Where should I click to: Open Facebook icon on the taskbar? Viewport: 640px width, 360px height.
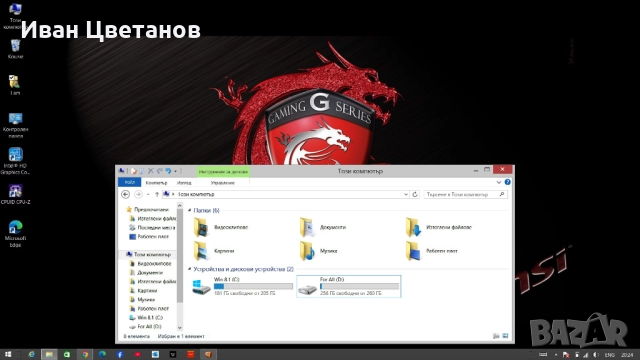click(120, 354)
